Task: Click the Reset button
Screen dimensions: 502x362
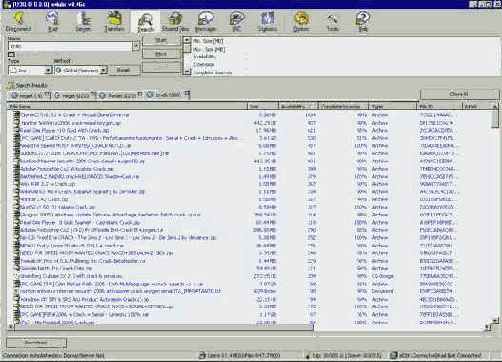Action: pyautogui.click(x=123, y=70)
